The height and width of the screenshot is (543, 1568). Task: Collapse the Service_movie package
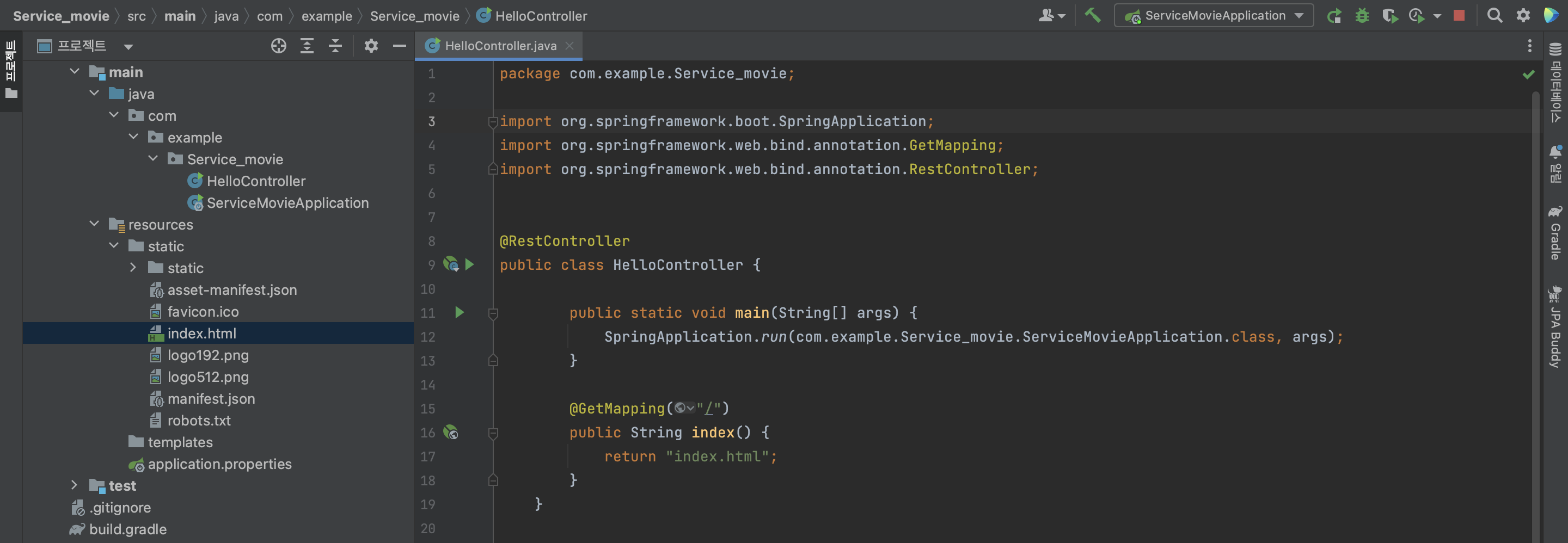tap(153, 158)
